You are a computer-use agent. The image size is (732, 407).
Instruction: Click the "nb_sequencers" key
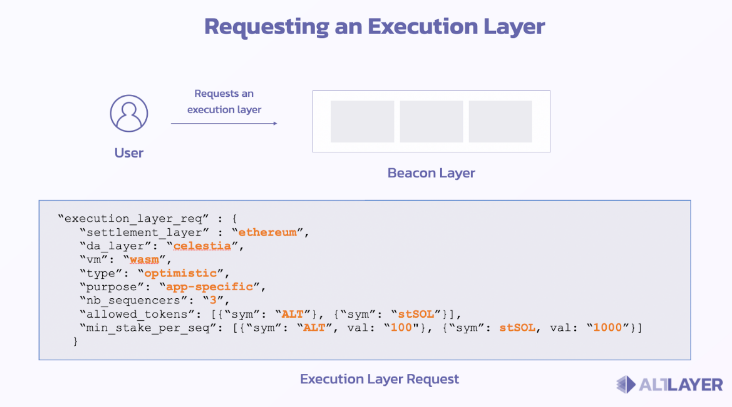(133, 300)
